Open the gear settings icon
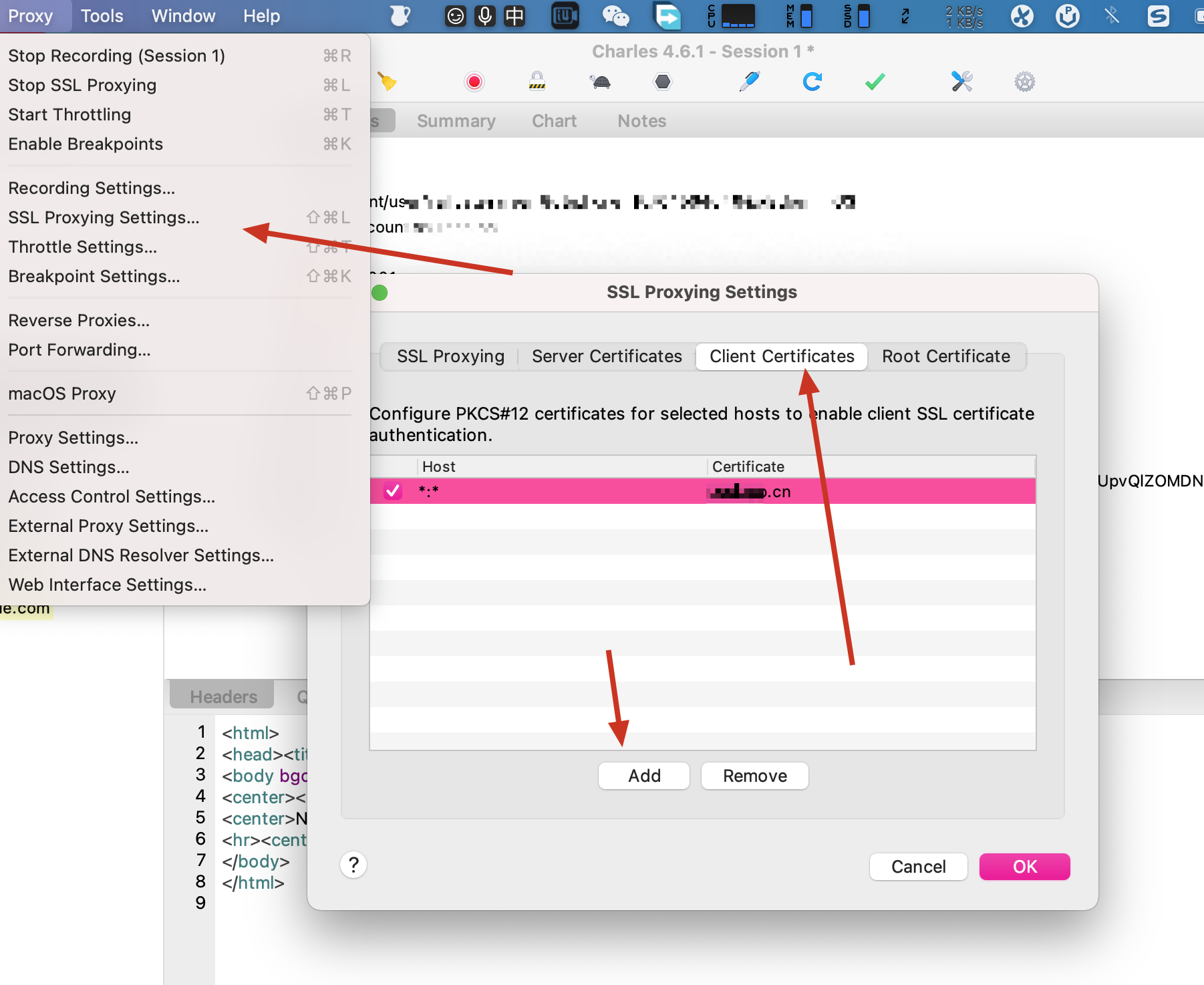Viewport: 1204px width, 985px height. pyautogui.click(x=1024, y=82)
